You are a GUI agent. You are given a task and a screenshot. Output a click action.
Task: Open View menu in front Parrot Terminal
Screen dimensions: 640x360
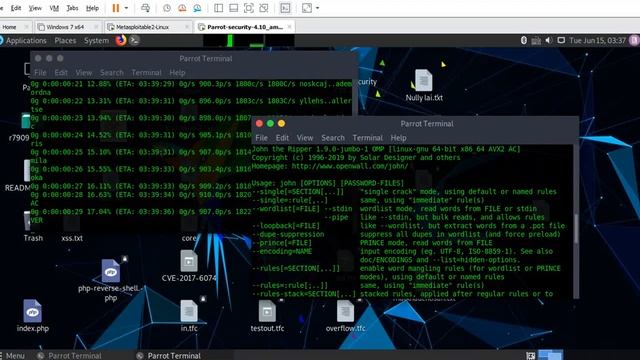[305, 138]
